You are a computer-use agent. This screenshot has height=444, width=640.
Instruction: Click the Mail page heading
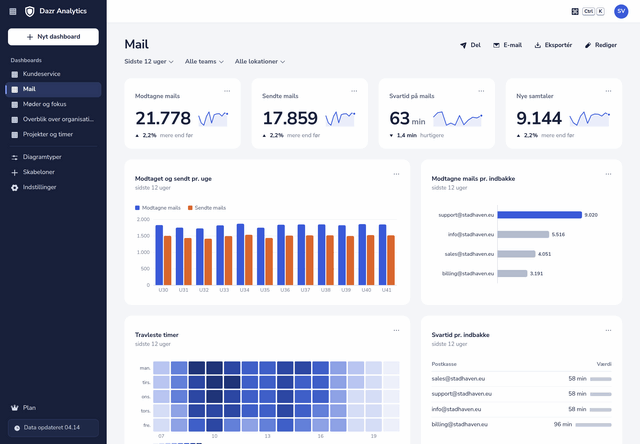[x=136, y=44]
